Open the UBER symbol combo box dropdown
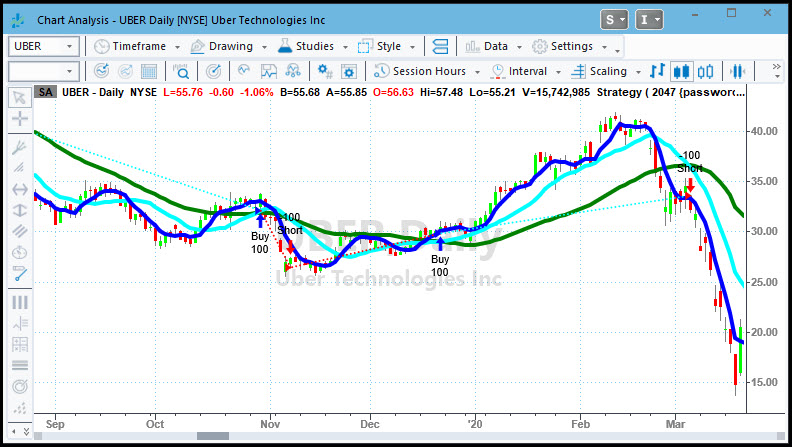Viewport: 792px width, 447px height. click(x=69, y=46)
